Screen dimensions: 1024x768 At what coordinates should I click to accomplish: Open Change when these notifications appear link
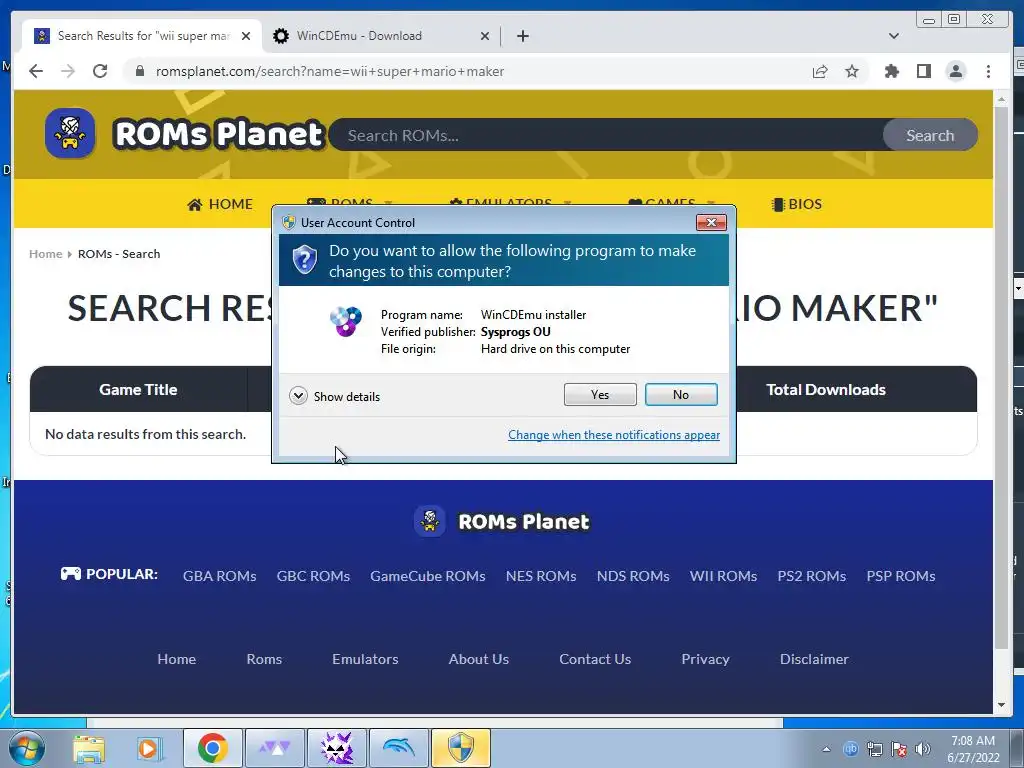[614, 435]
